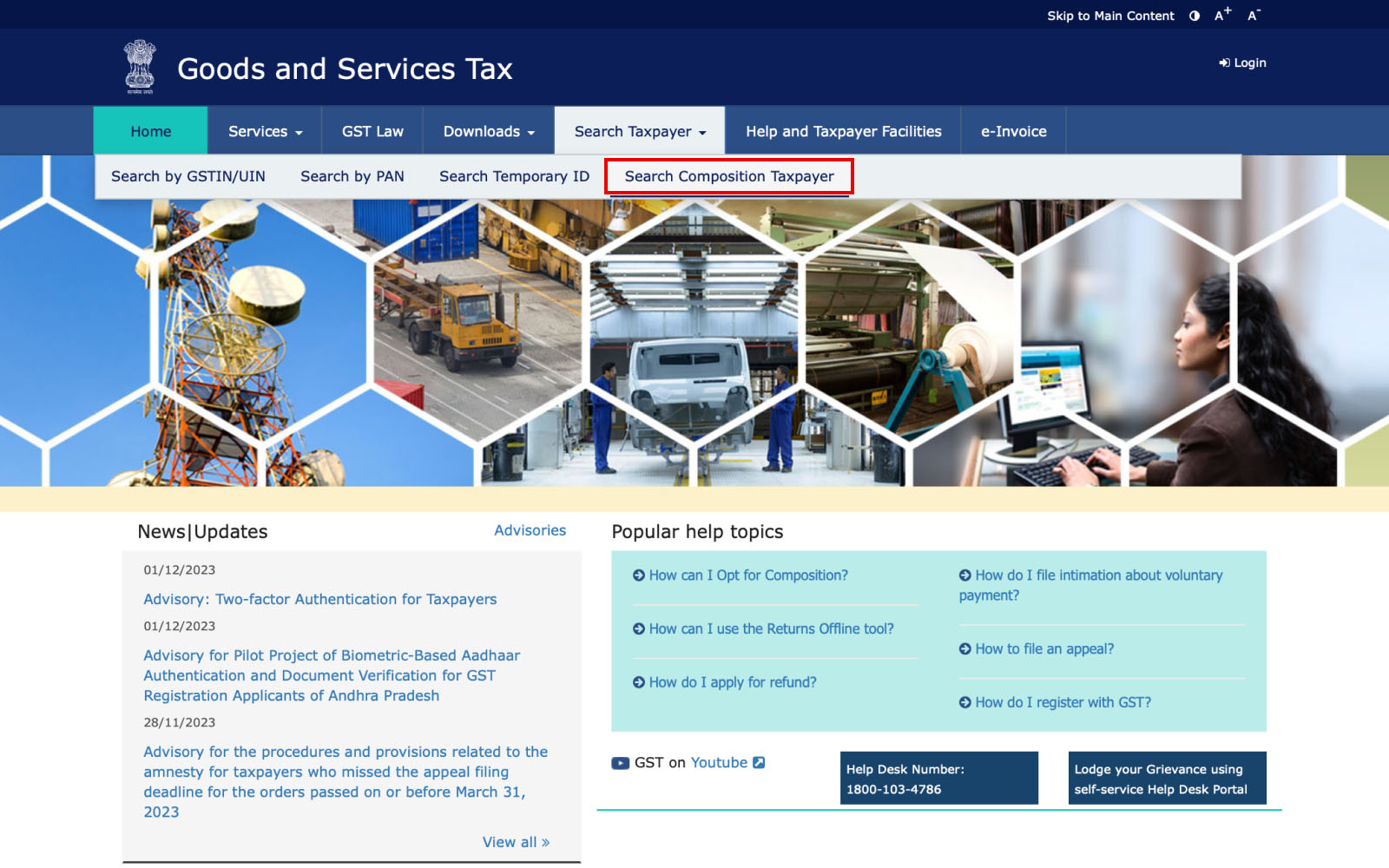Click arrow icon beside Opt for Composition
This screenshot has height=868, width=1389.
[x=639, y=575]
